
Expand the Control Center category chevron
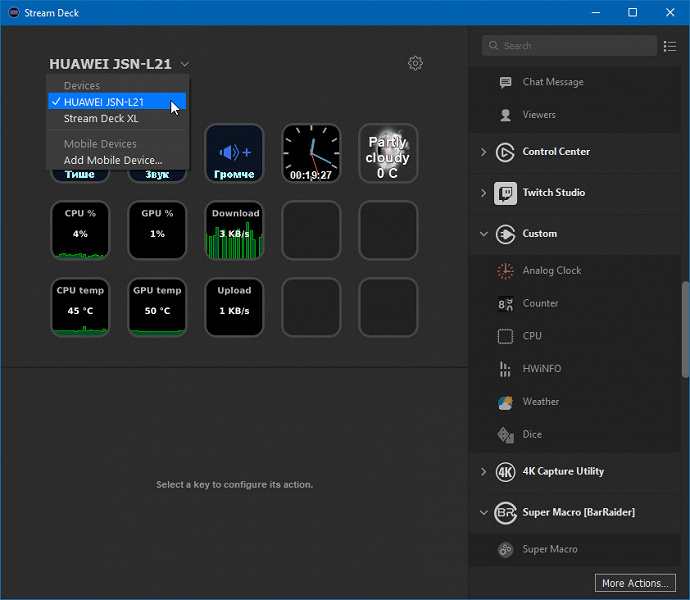[484, 152]
